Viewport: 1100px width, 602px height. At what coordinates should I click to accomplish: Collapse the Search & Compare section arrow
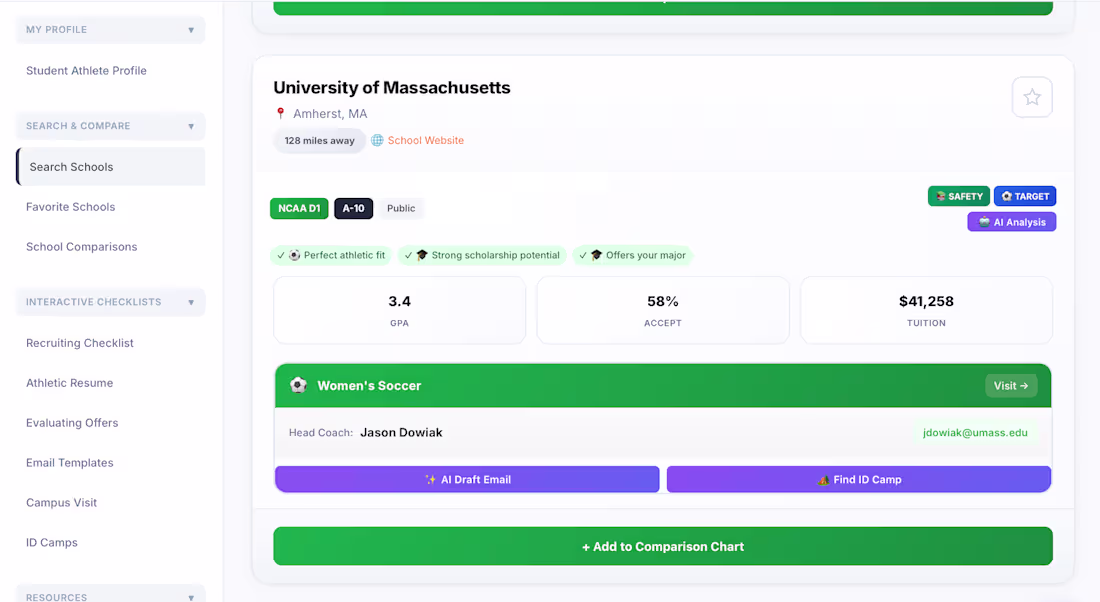(191, 126)
